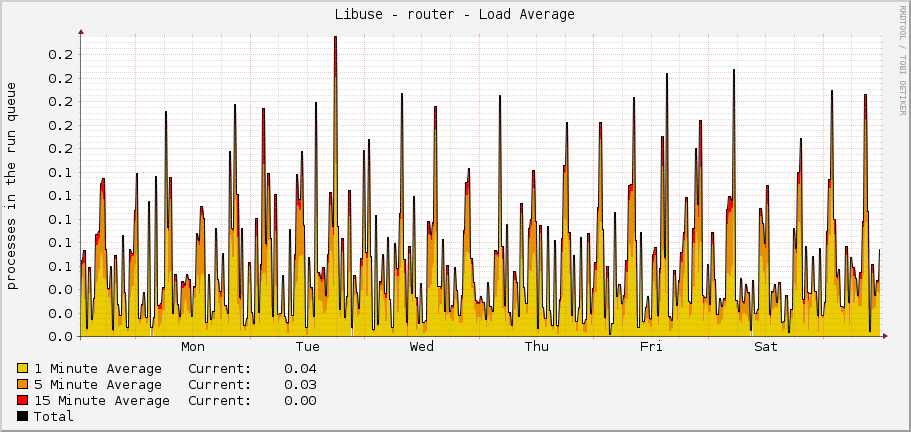Click the current value 0.03
Screen dimensions: 911x432
click(300, 384)
